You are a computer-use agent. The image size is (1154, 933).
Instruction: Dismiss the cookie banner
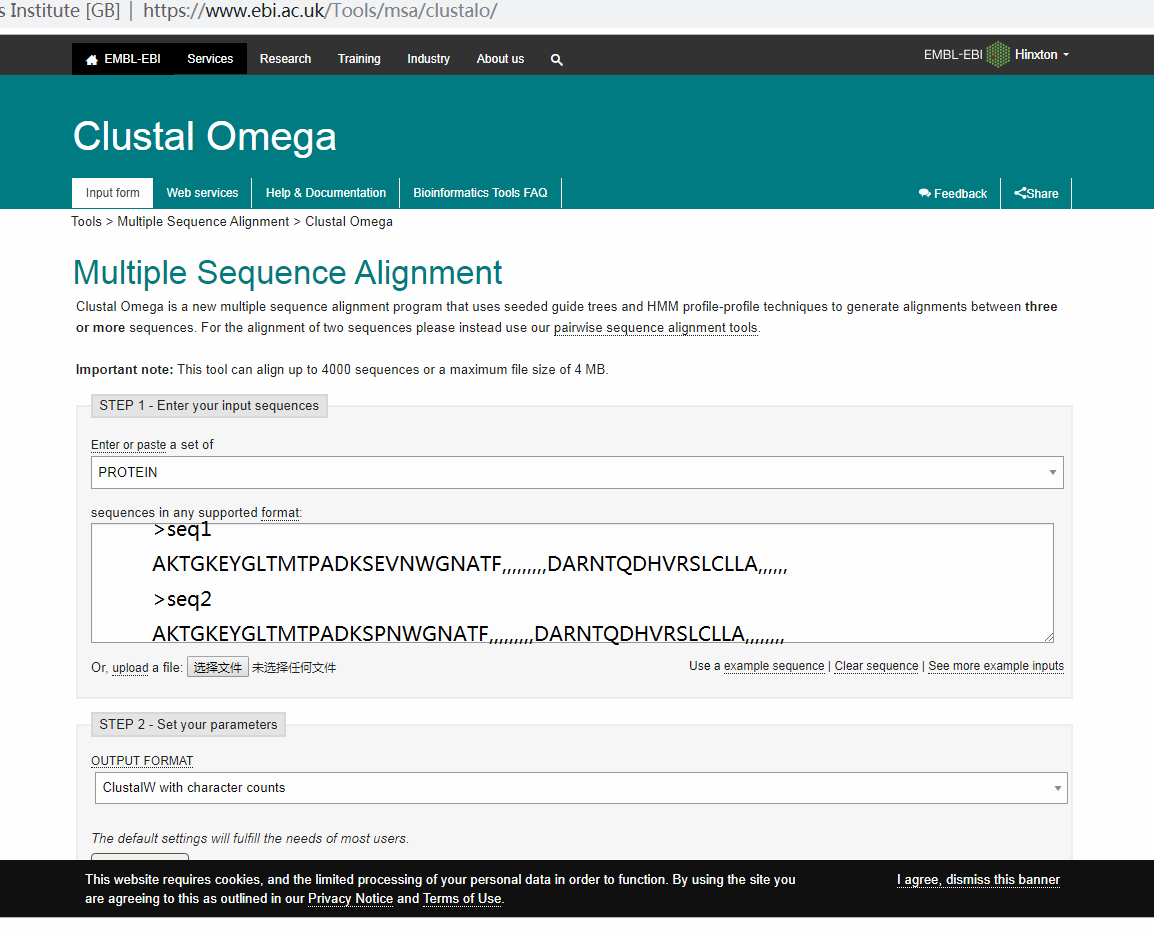[x=978, y=880]
